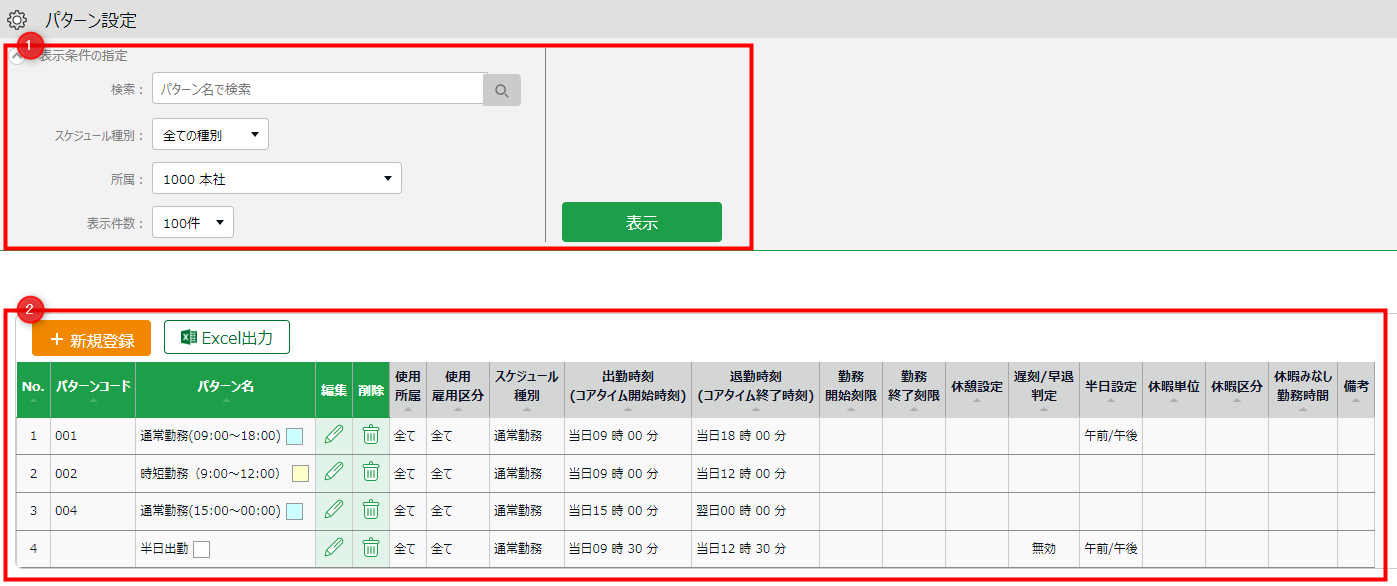Viewport: 1397px width, 586px height.
Task: Click the パターン名で検索 search field
Action: pyautogui.click(x=318, y=89)
